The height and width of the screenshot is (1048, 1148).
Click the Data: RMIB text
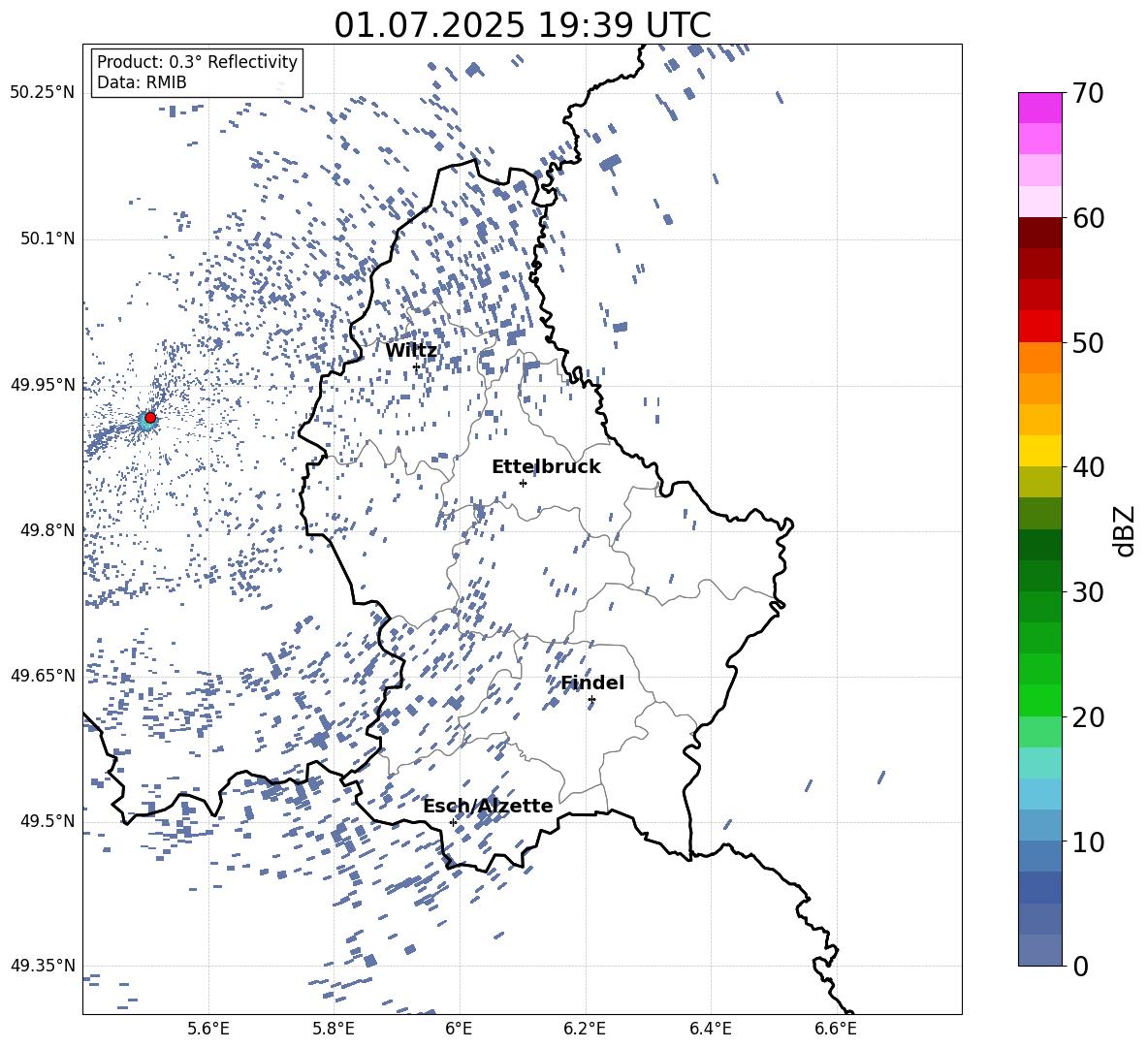click(x=142, y=82)
